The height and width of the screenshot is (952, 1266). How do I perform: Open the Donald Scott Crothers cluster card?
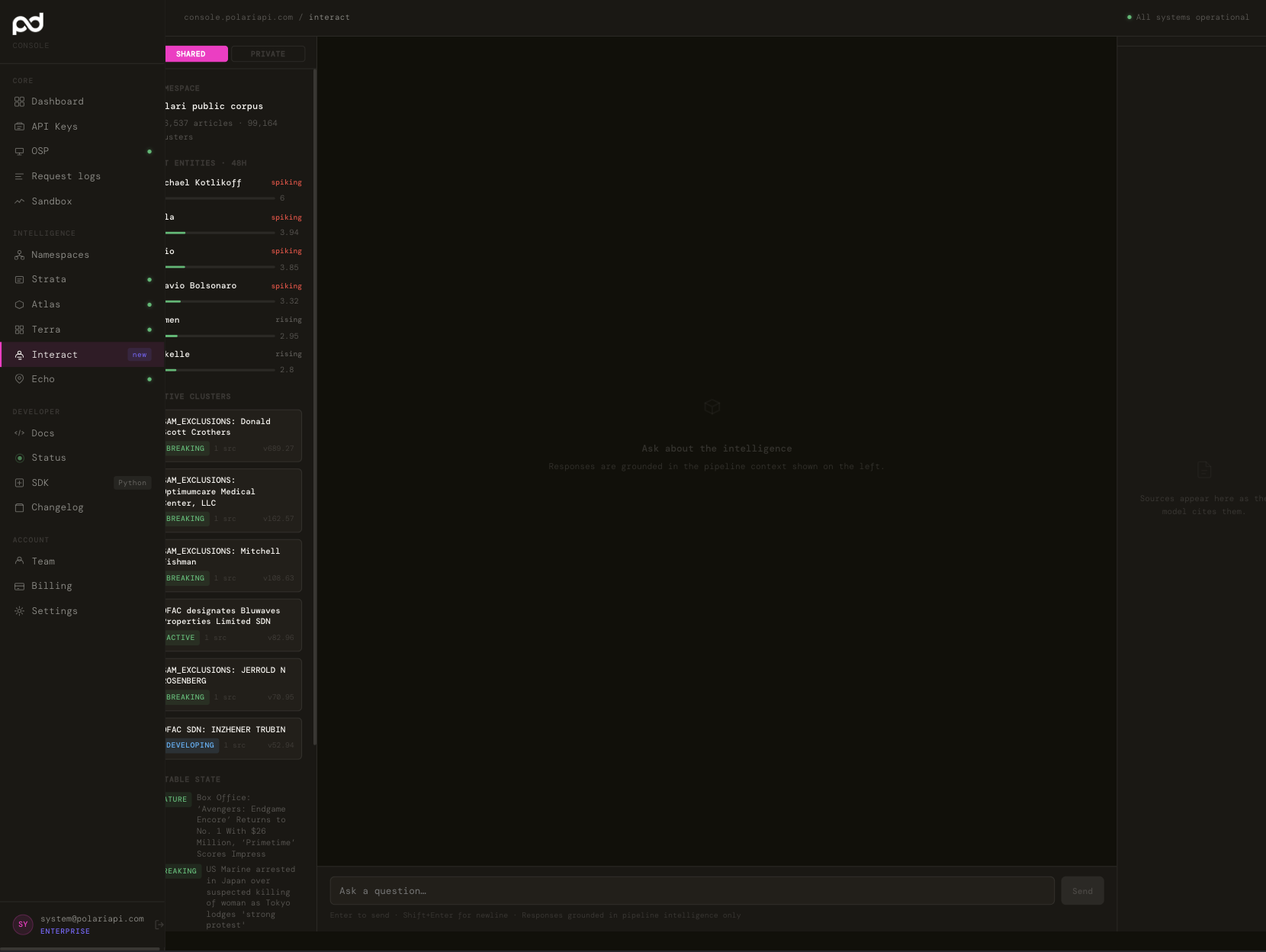[233, 436]
